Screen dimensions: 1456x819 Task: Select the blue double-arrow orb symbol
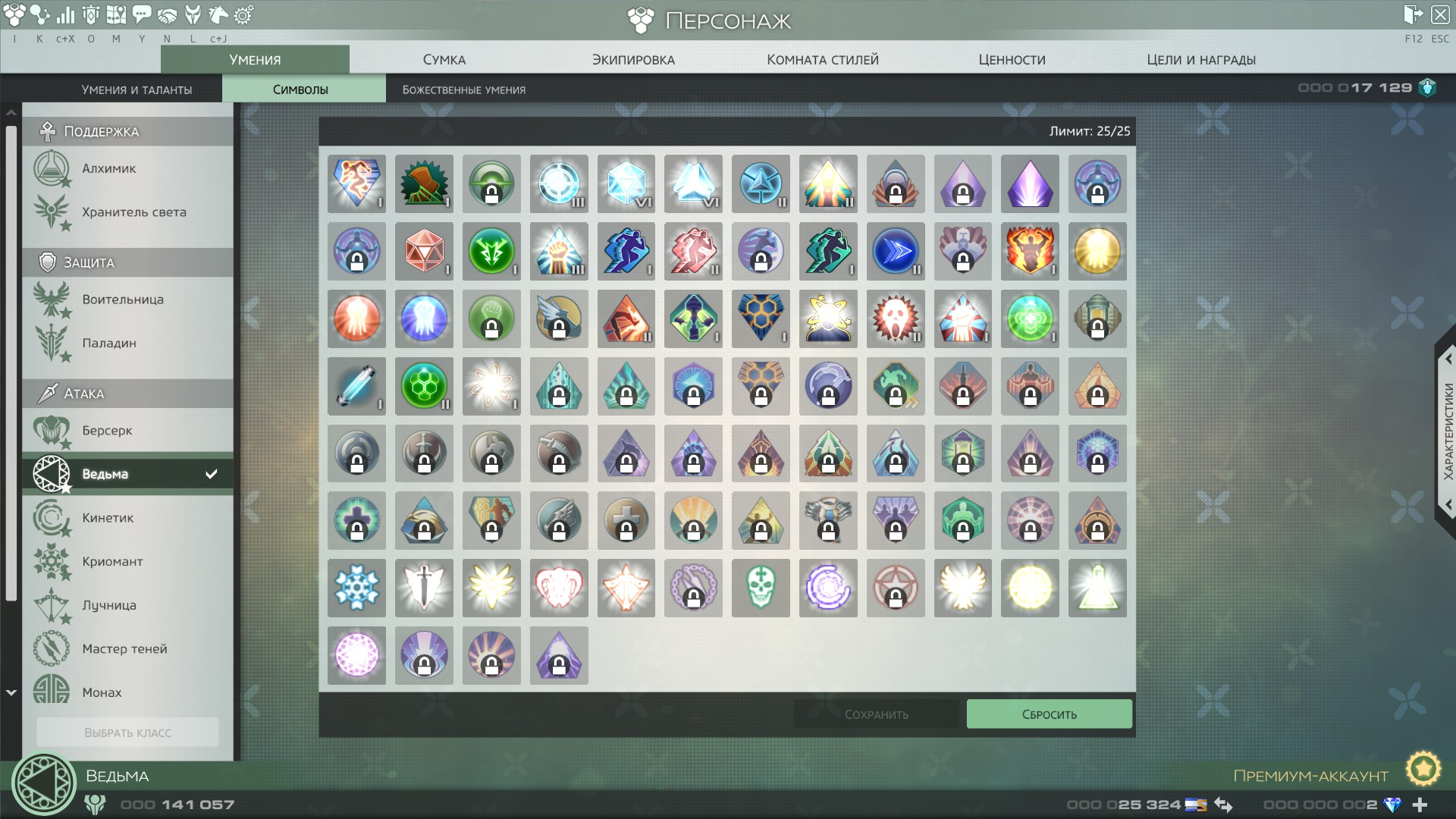[x=896, y=251]
